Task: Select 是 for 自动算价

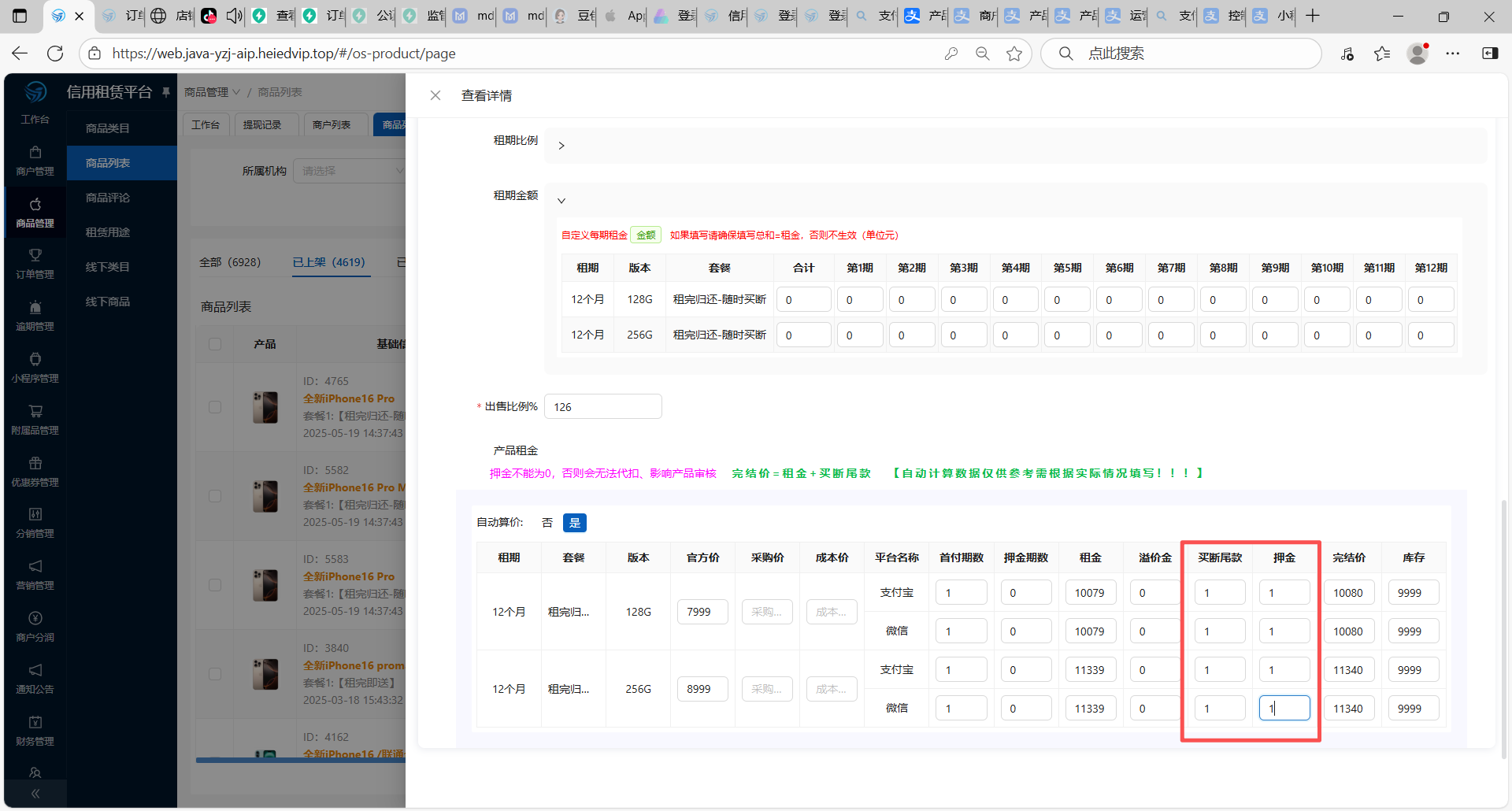Action: (x=575, y=523)
